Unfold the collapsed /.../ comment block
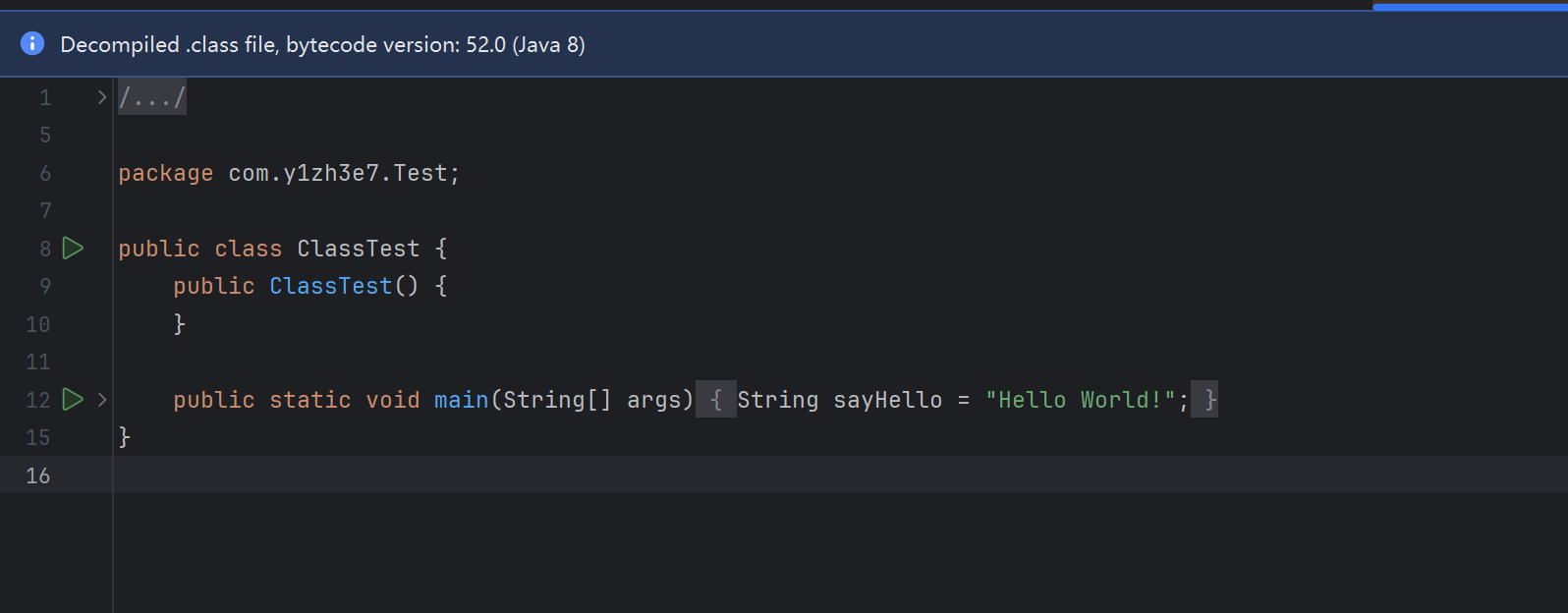 (151, 97)
